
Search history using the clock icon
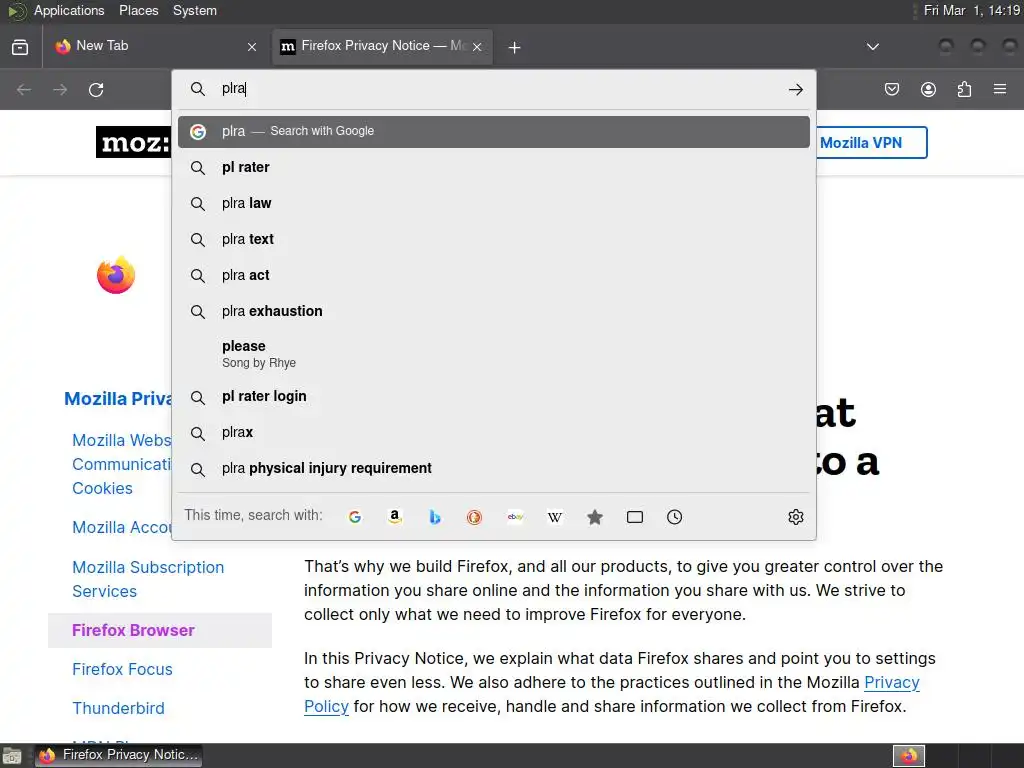pyautogui.click(x=675, y=517)
